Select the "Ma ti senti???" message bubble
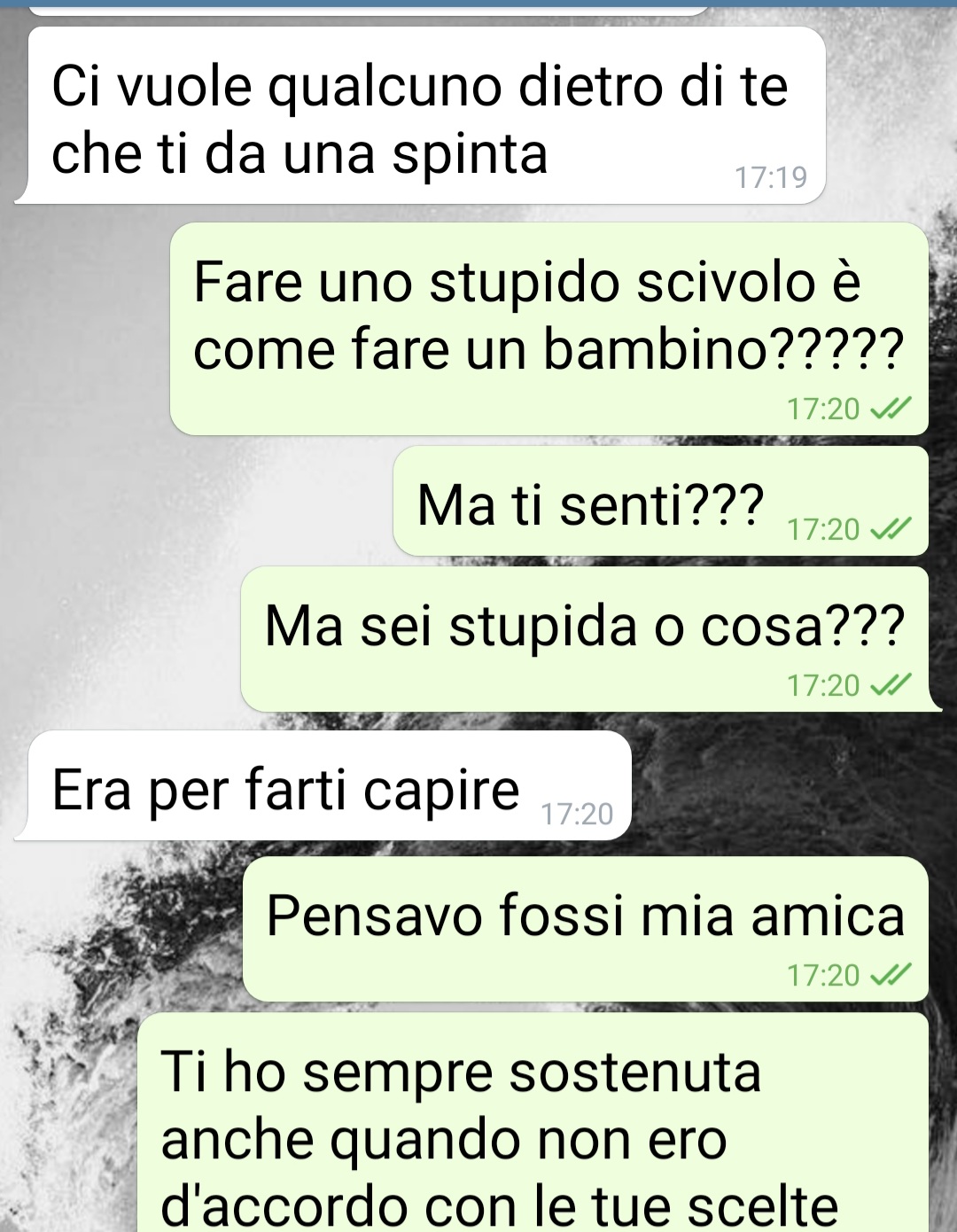Image resolution: width=957 pixels, height=1232 pixels. tap(661, 502)
